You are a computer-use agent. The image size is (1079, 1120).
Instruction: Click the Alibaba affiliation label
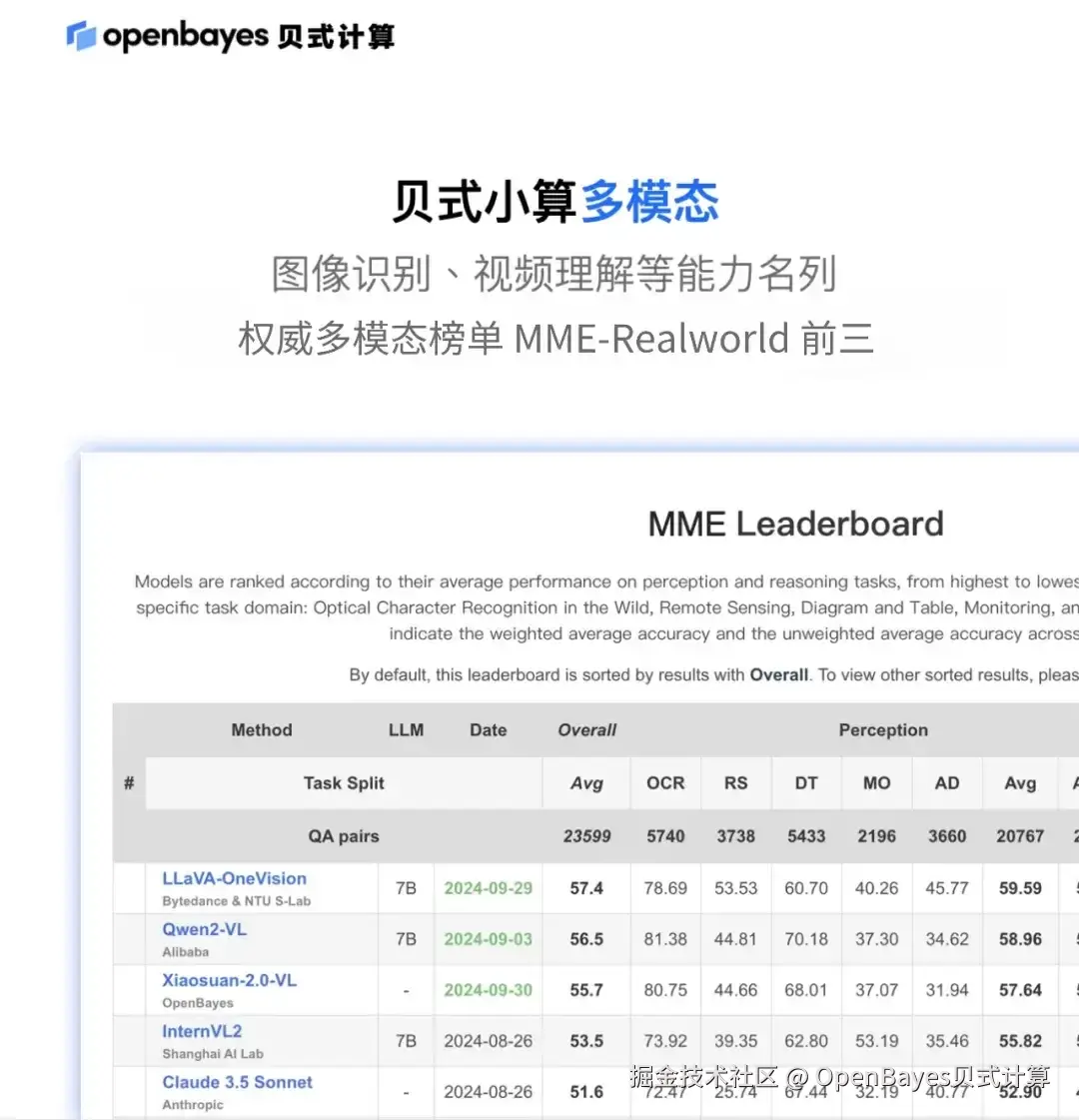point(186,952)
